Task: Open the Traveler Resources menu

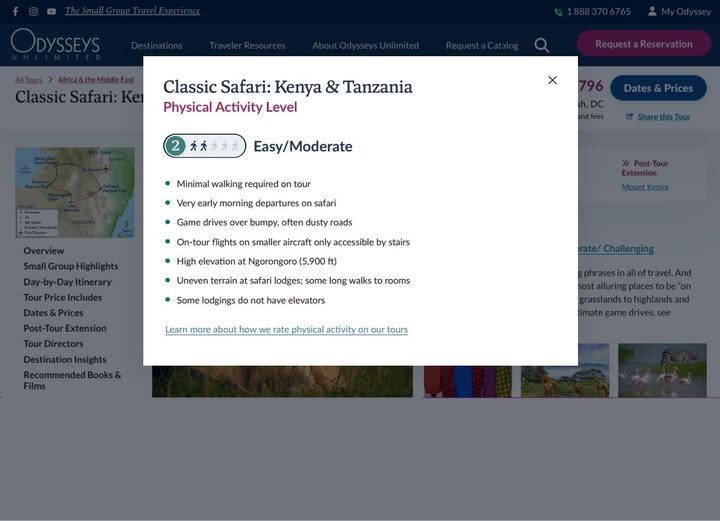Action: pos(247,45)
